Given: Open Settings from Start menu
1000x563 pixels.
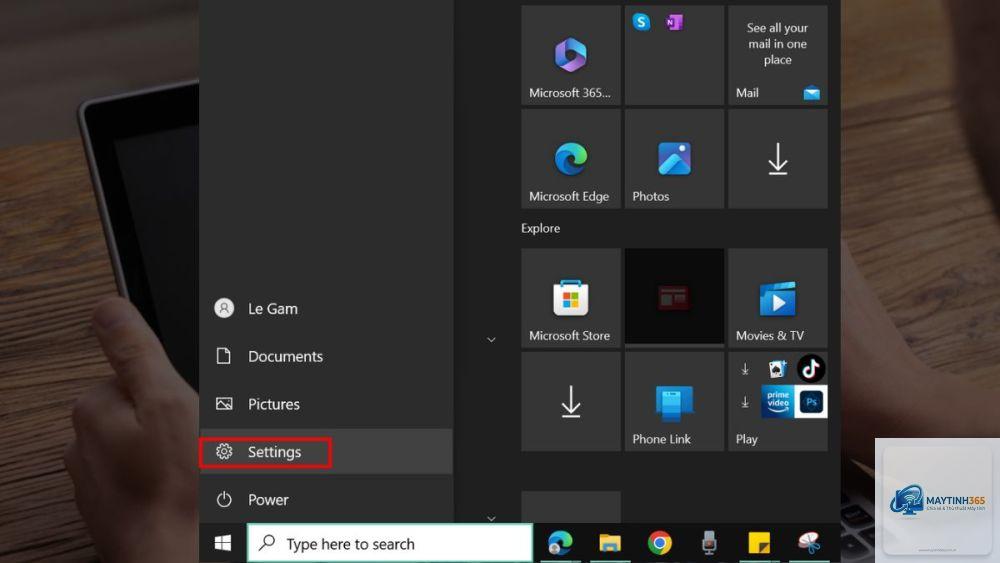Looking at the screenshot, I should (326, 452).
